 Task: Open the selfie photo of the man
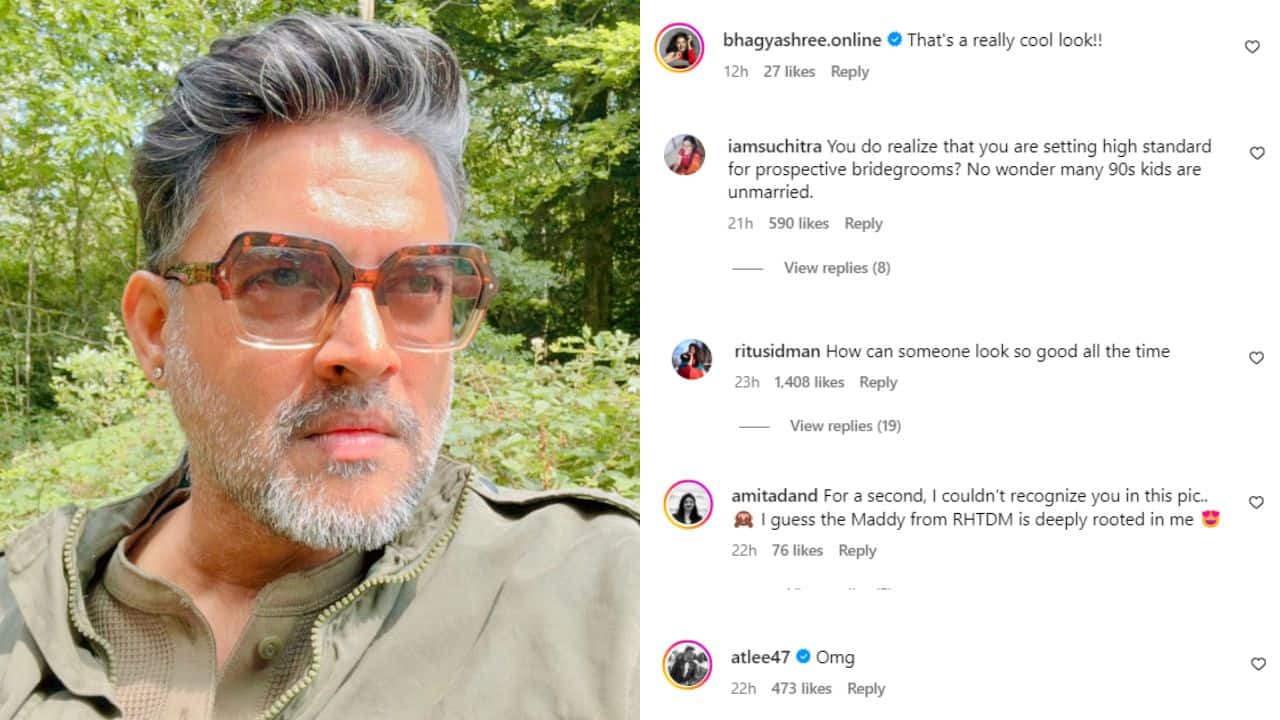(320, 360)
